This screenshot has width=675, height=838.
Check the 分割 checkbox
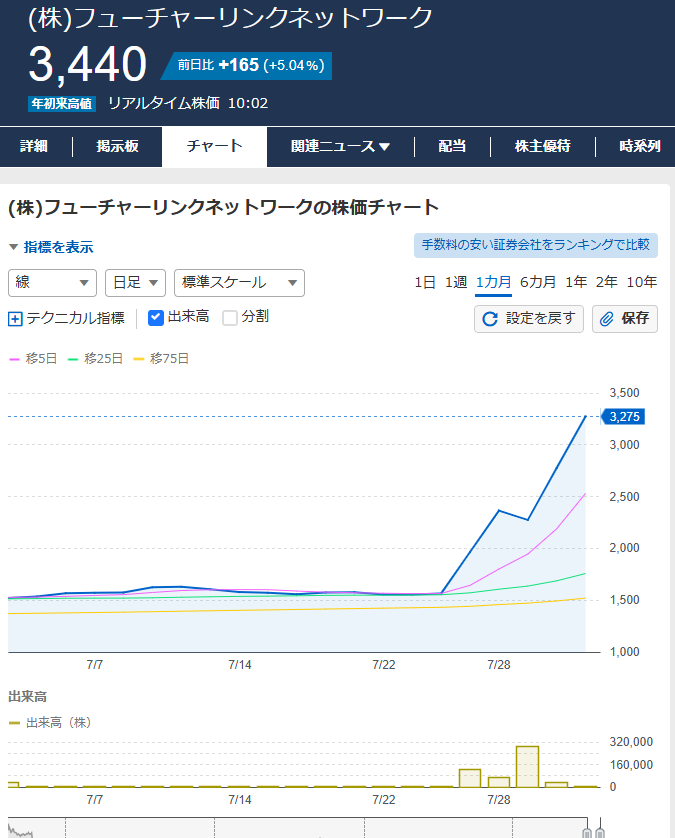230,317
